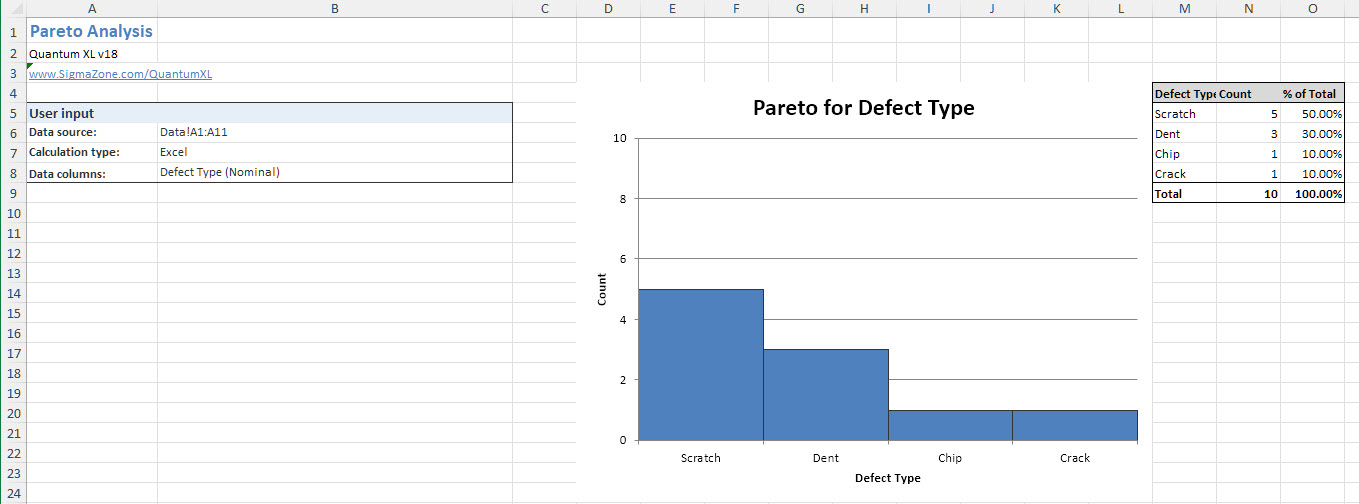This screenshot has width=1359, height=504.
Task: Click the Count vertical axis title
Action: [x=602, y=289]
